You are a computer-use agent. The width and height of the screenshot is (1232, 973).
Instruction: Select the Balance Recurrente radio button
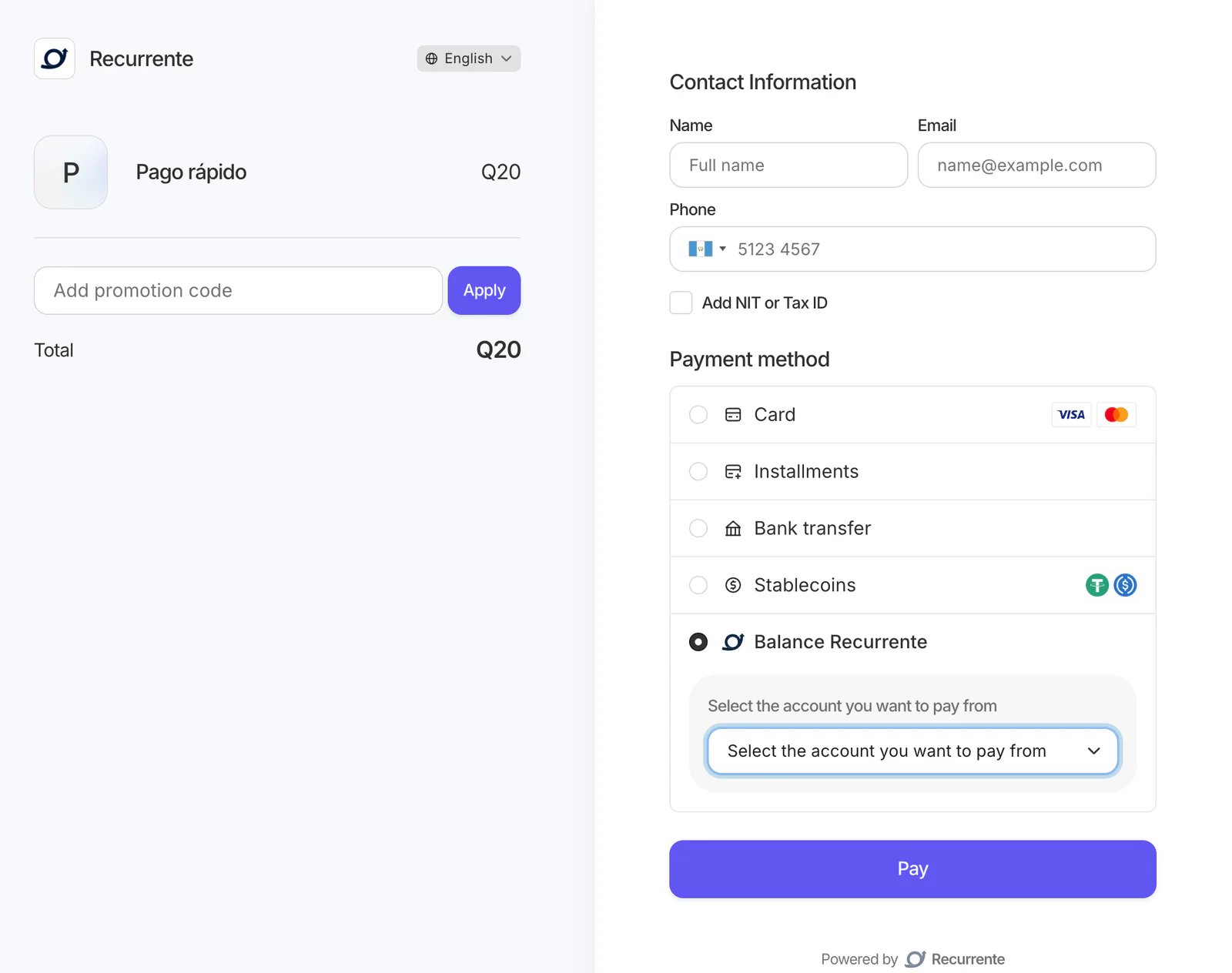pyautogui.click(x=698, y=642)
